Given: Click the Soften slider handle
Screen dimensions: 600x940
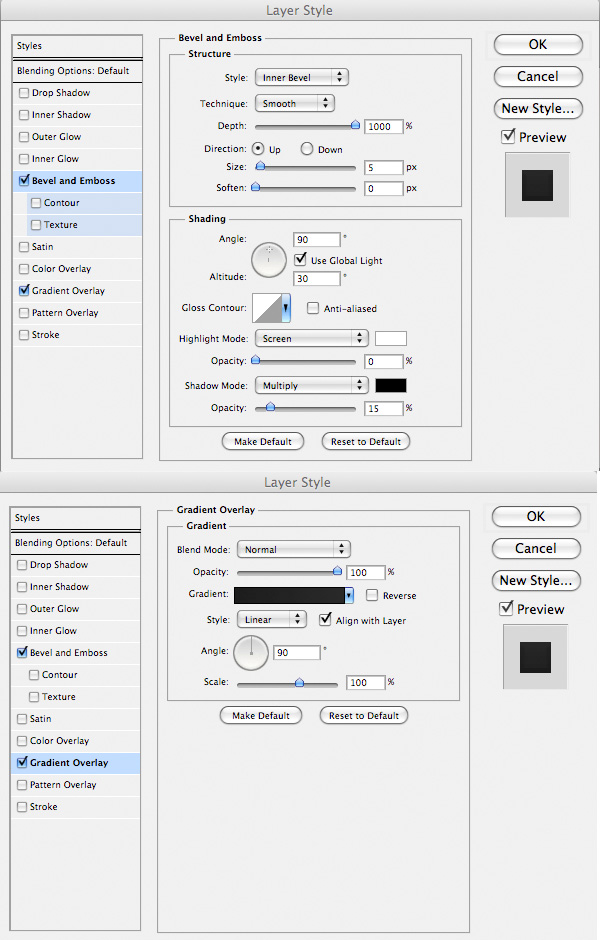Looking at the screenshot, I should (x=256, y=187).
